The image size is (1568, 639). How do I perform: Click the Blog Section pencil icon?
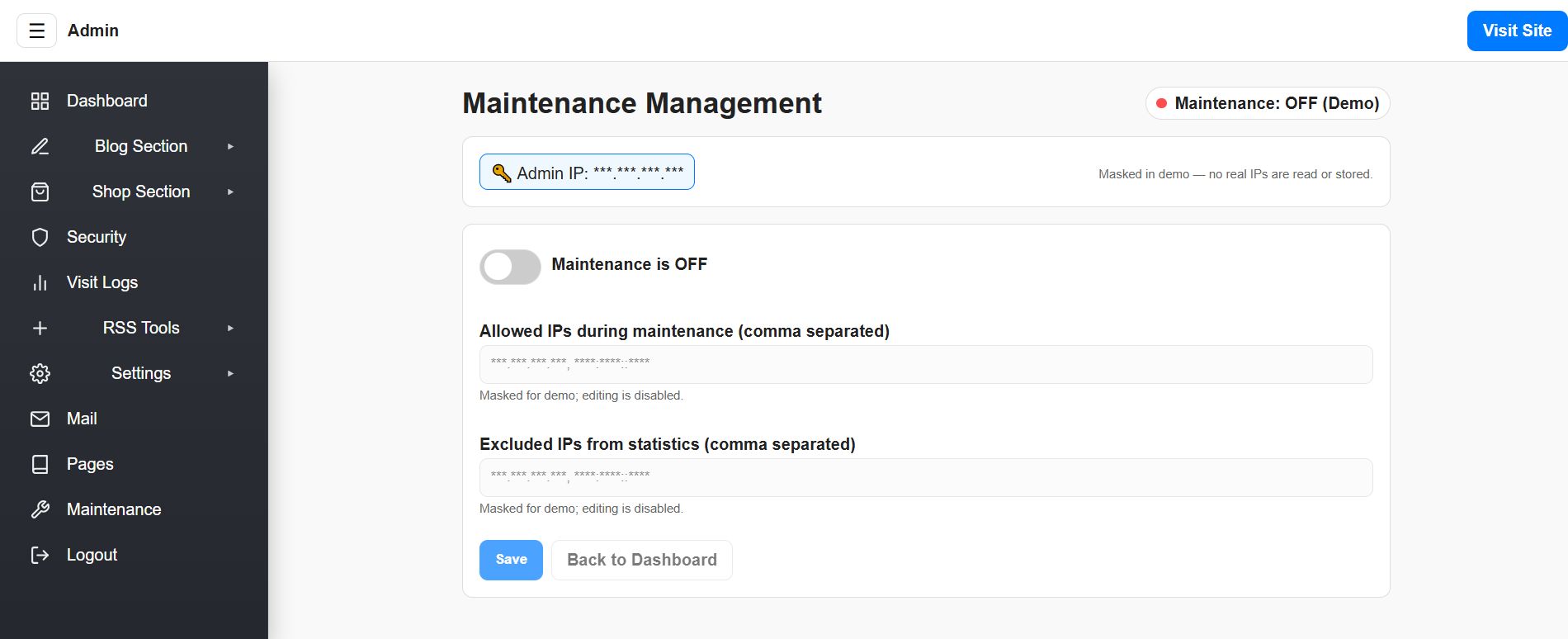click(40, 146)
